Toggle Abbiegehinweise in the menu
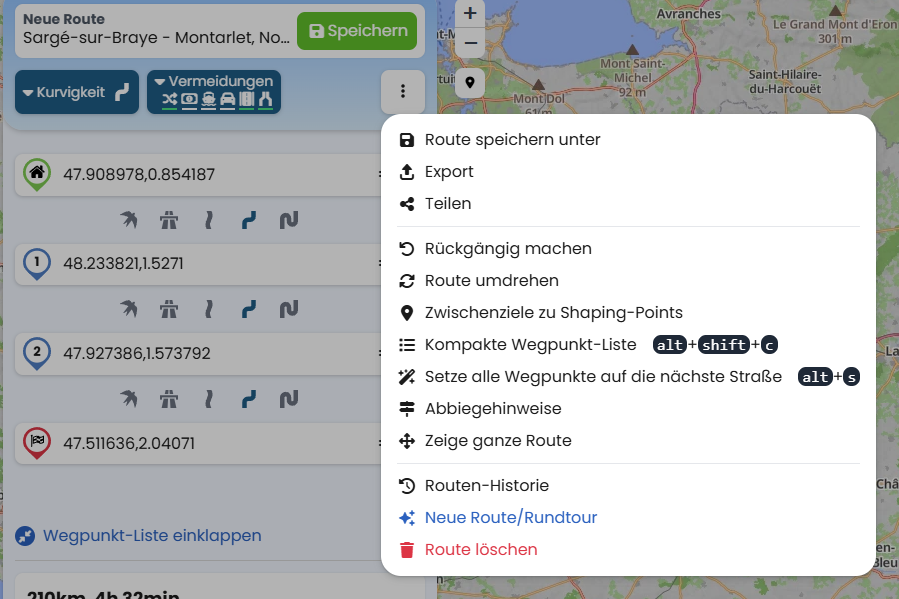The image size is (899, 599). [492, 409]
